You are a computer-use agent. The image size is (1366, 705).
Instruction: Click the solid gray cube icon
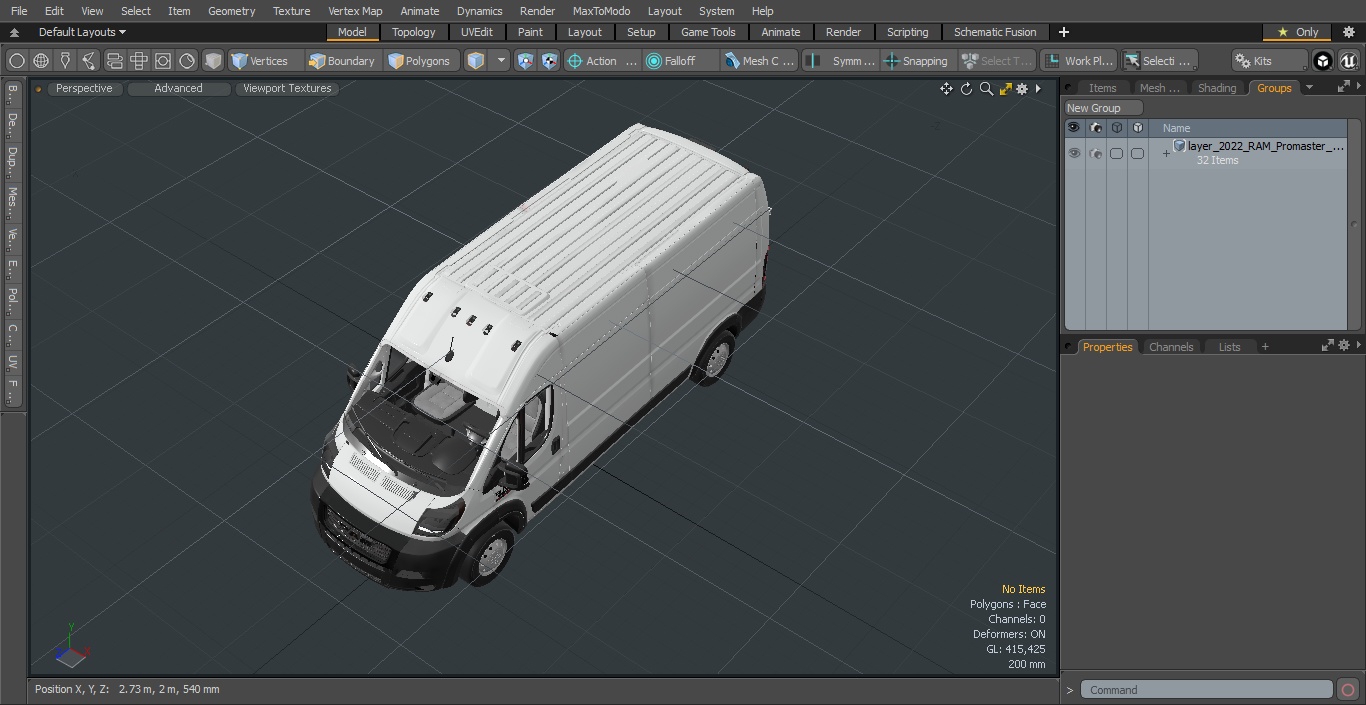213,61
